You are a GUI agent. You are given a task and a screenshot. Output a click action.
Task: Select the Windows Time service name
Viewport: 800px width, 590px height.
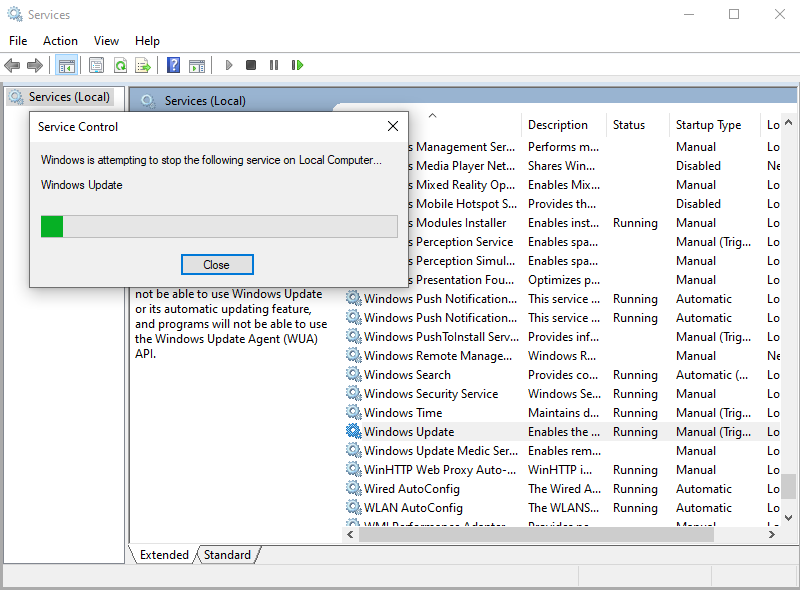(403, 412)
